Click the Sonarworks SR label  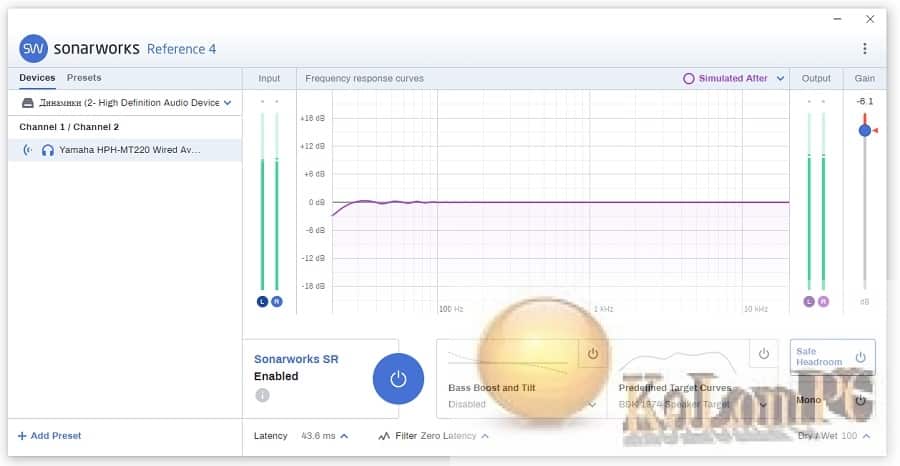coord(296,359)
